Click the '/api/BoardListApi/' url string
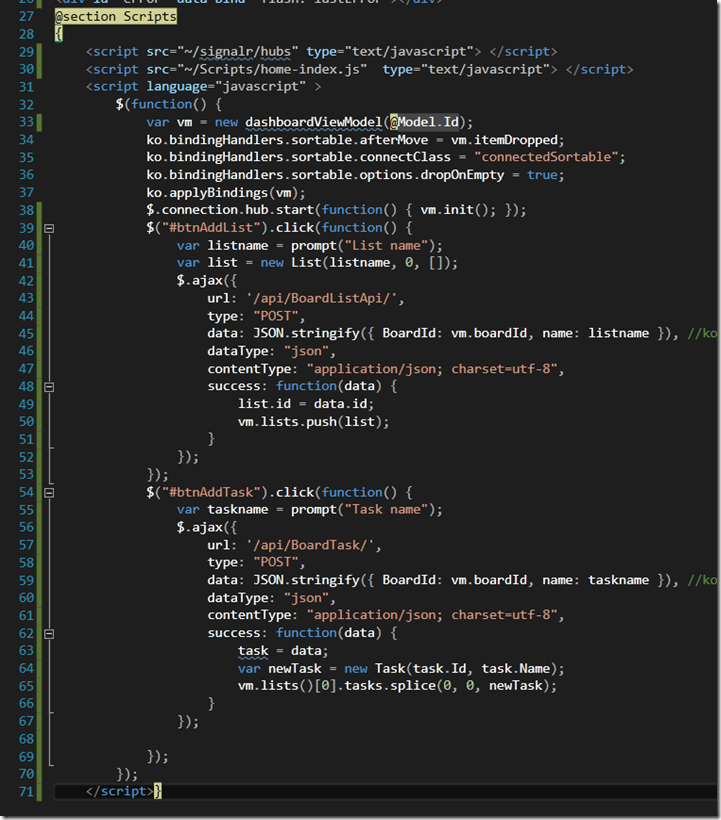 click(x=322, y=299)
